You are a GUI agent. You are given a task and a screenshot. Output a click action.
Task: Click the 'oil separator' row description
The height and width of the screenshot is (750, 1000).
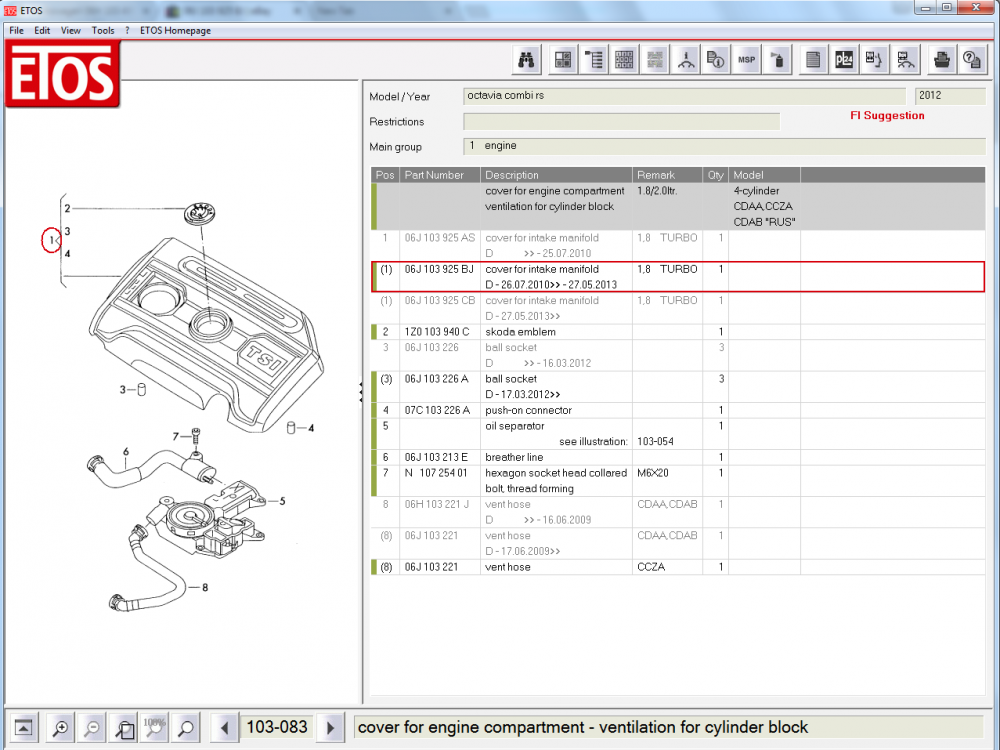point(515,426)
